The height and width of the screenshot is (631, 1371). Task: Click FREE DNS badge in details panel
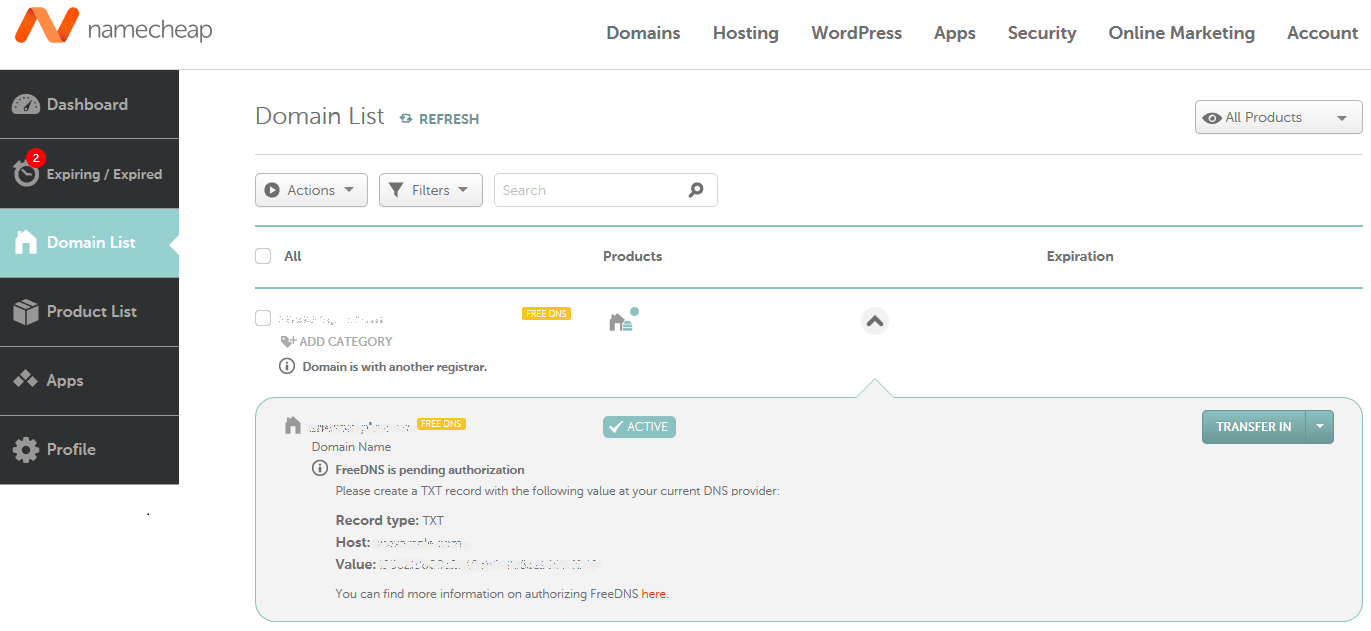point(441,424)
